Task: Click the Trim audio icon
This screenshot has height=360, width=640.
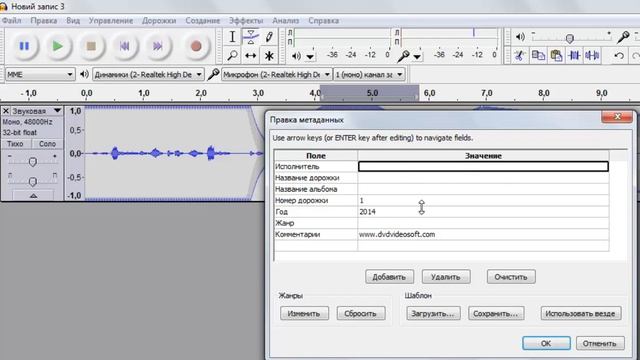Action: pos(575,55)
